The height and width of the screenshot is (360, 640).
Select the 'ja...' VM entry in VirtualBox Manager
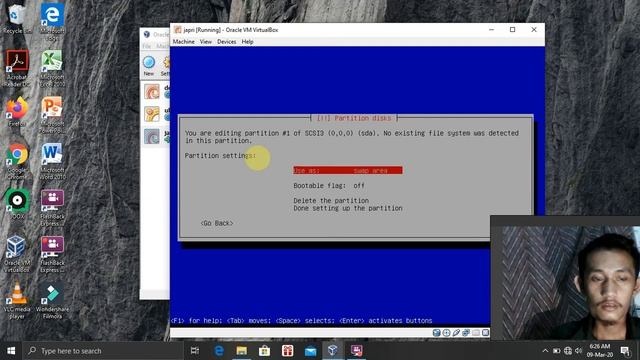coord(156,136)
